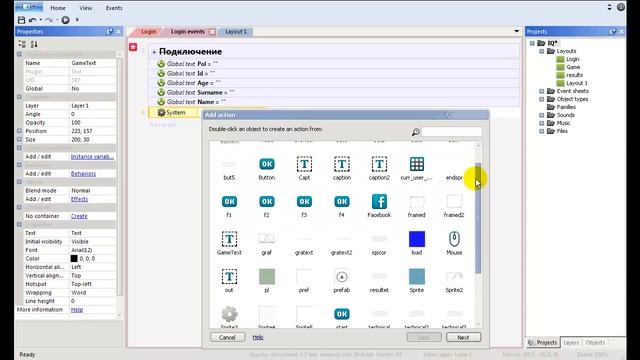Click Next in Add action dialog
This screenshot has width=640, height=360.
point(463,337)
